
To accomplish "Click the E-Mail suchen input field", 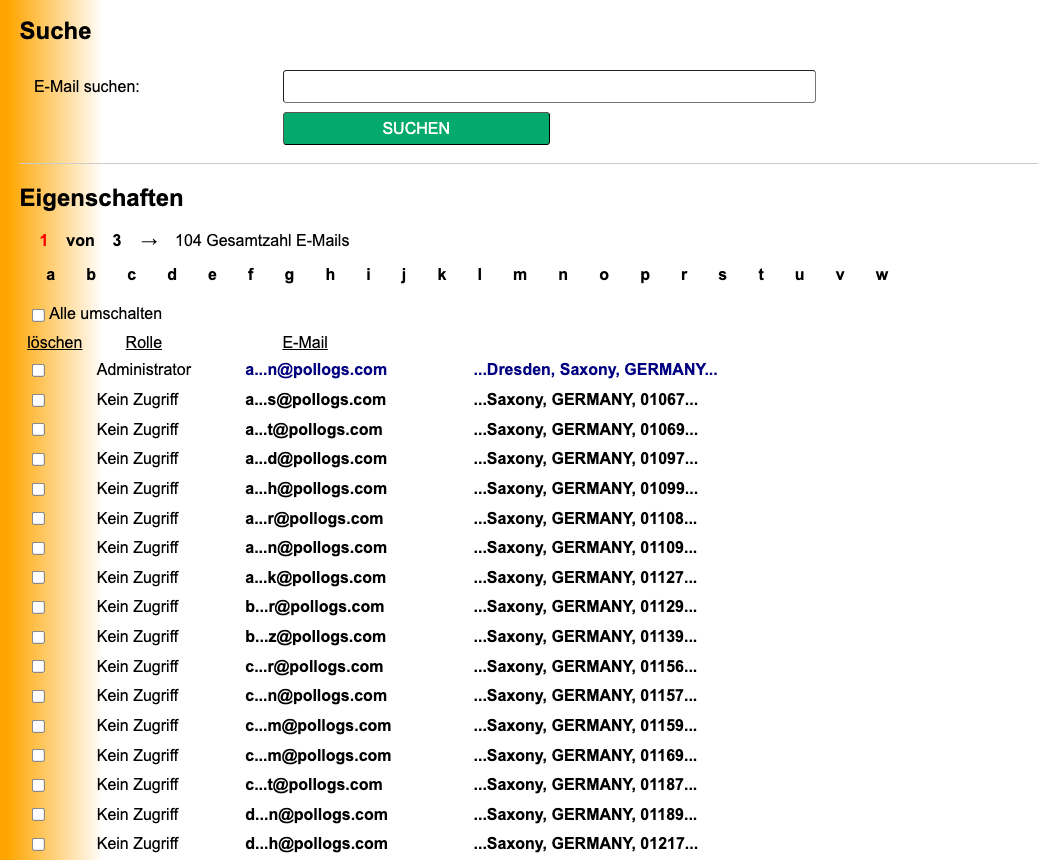I will 549,87.
